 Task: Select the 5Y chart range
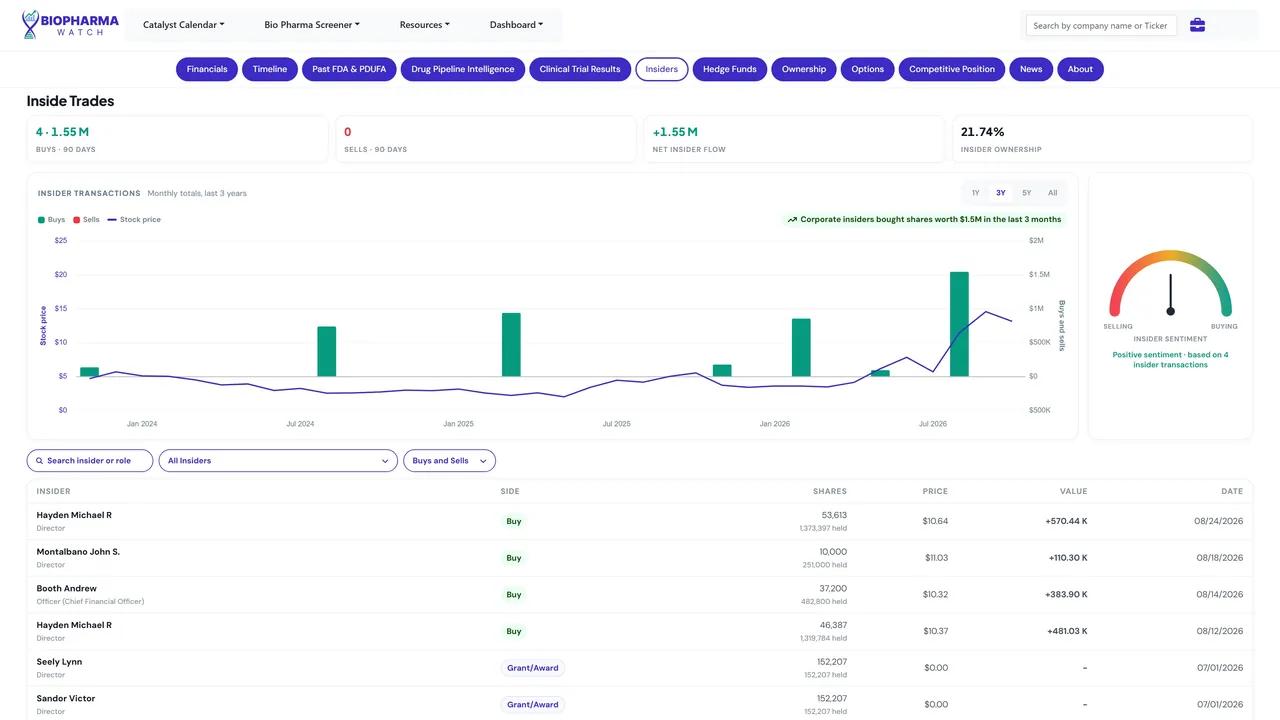pyautogui.click(x=1027, y=193)
